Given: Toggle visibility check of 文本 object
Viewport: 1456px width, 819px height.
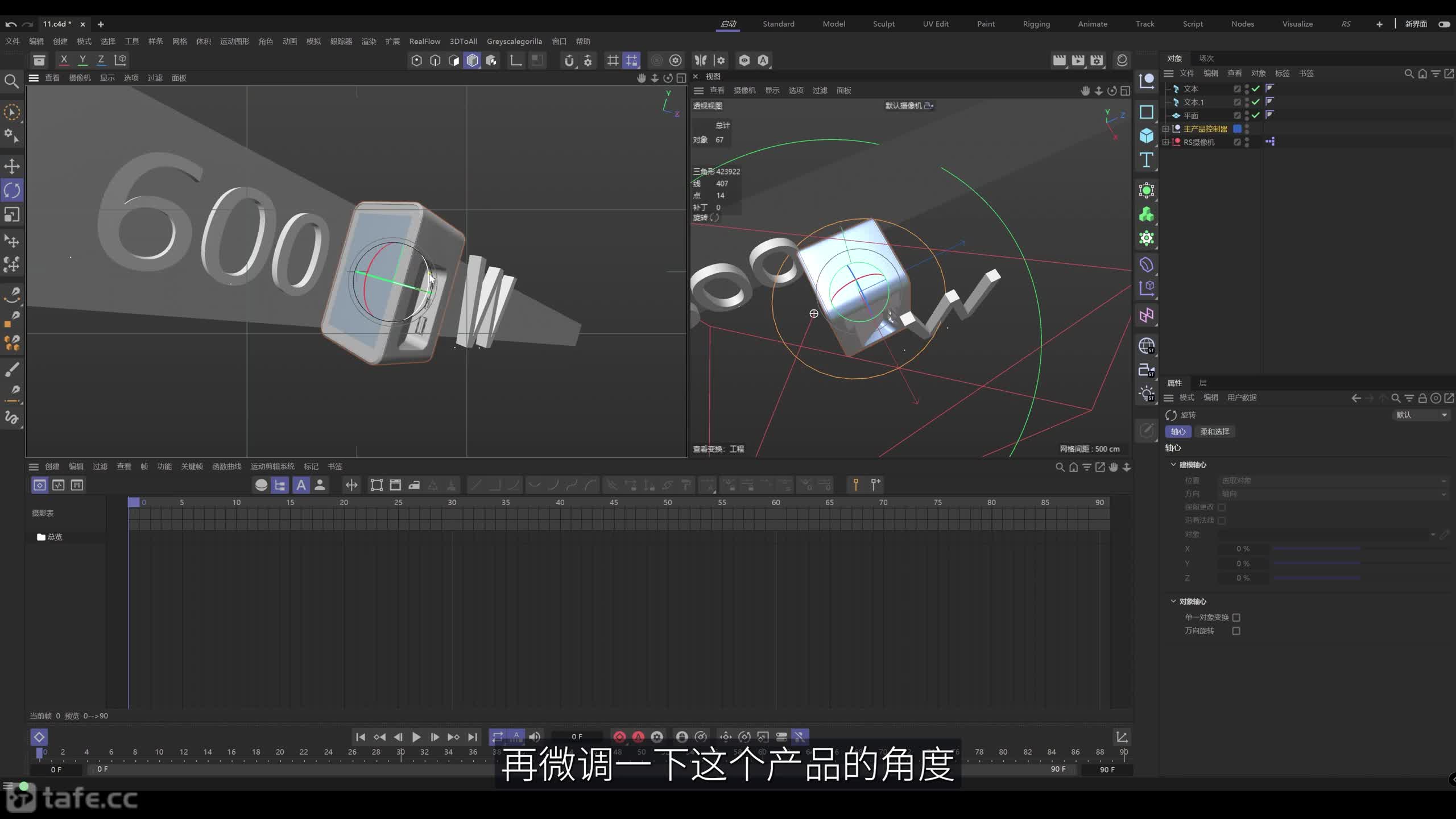Looking at the screenshot, I should point(1255,89).
